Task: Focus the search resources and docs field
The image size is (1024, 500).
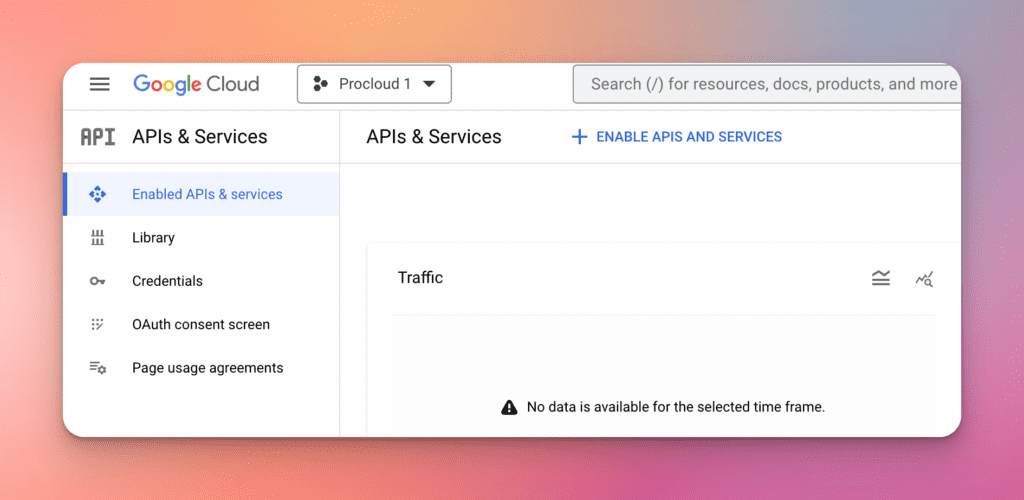Action: [x=770, y=84]
